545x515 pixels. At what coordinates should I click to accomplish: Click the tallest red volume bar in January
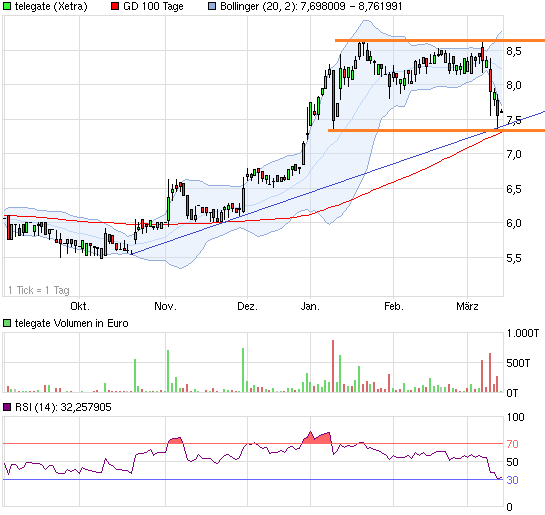[333, 366]
